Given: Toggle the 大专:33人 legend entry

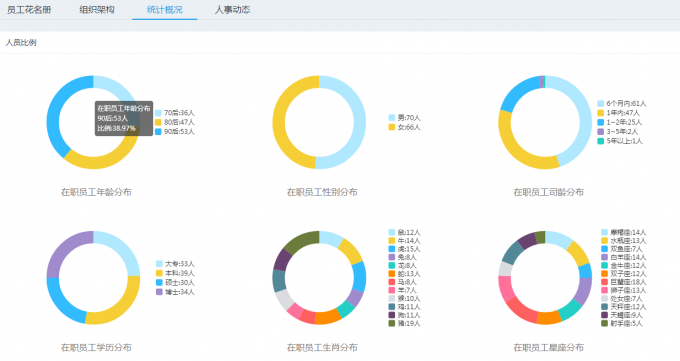Looking at the screenshot, I should click(175, 264).
